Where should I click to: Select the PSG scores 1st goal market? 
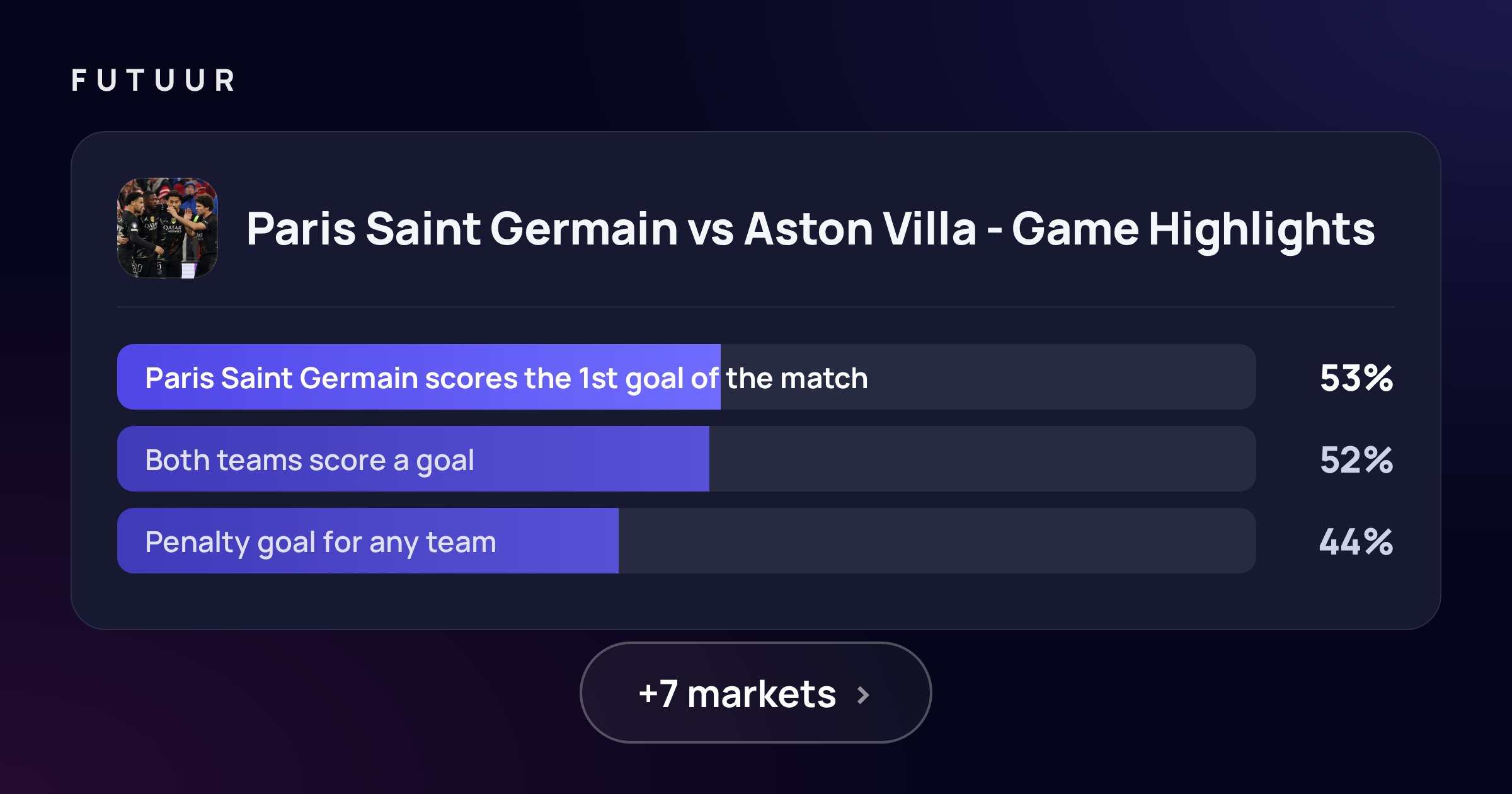point(687,377)
